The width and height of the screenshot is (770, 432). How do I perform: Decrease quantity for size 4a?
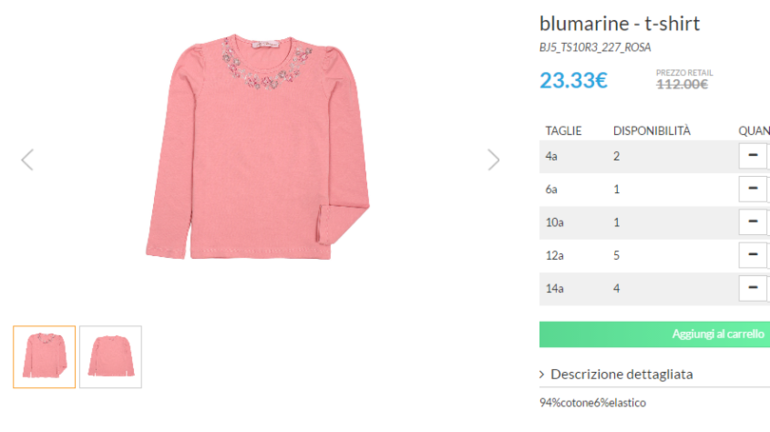pos(752,155)
